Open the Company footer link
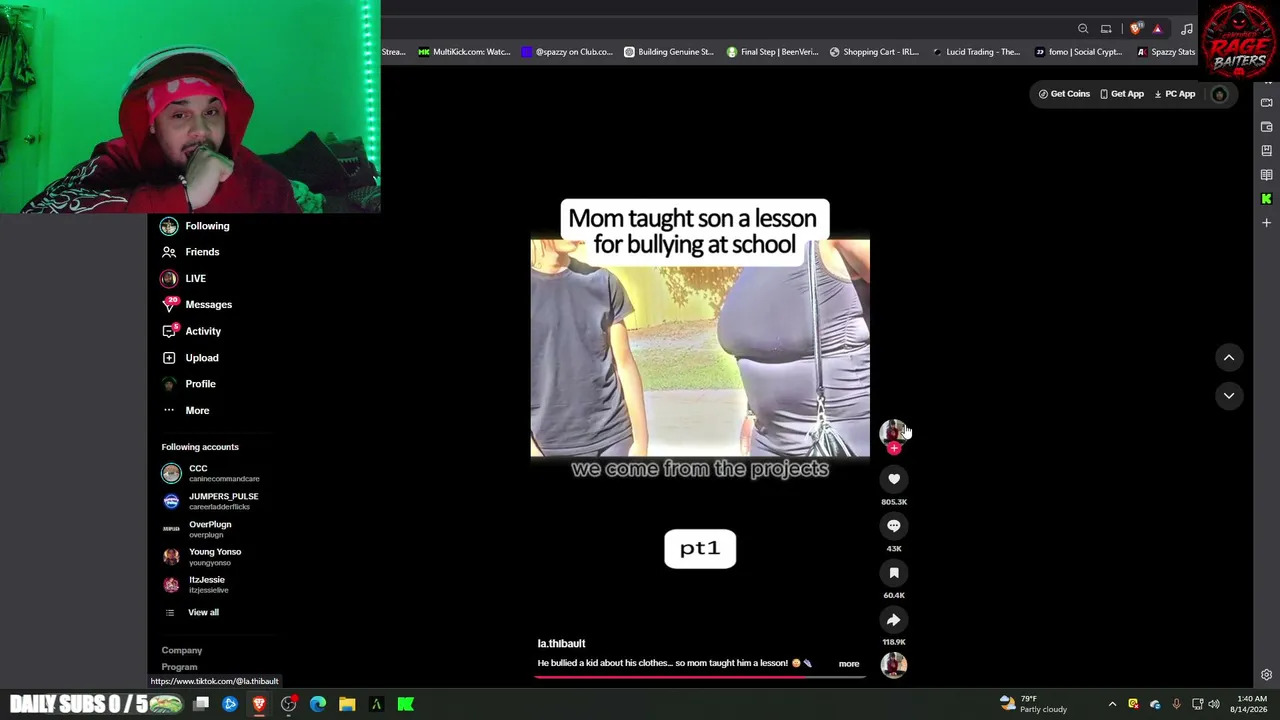 pos(182,650)
